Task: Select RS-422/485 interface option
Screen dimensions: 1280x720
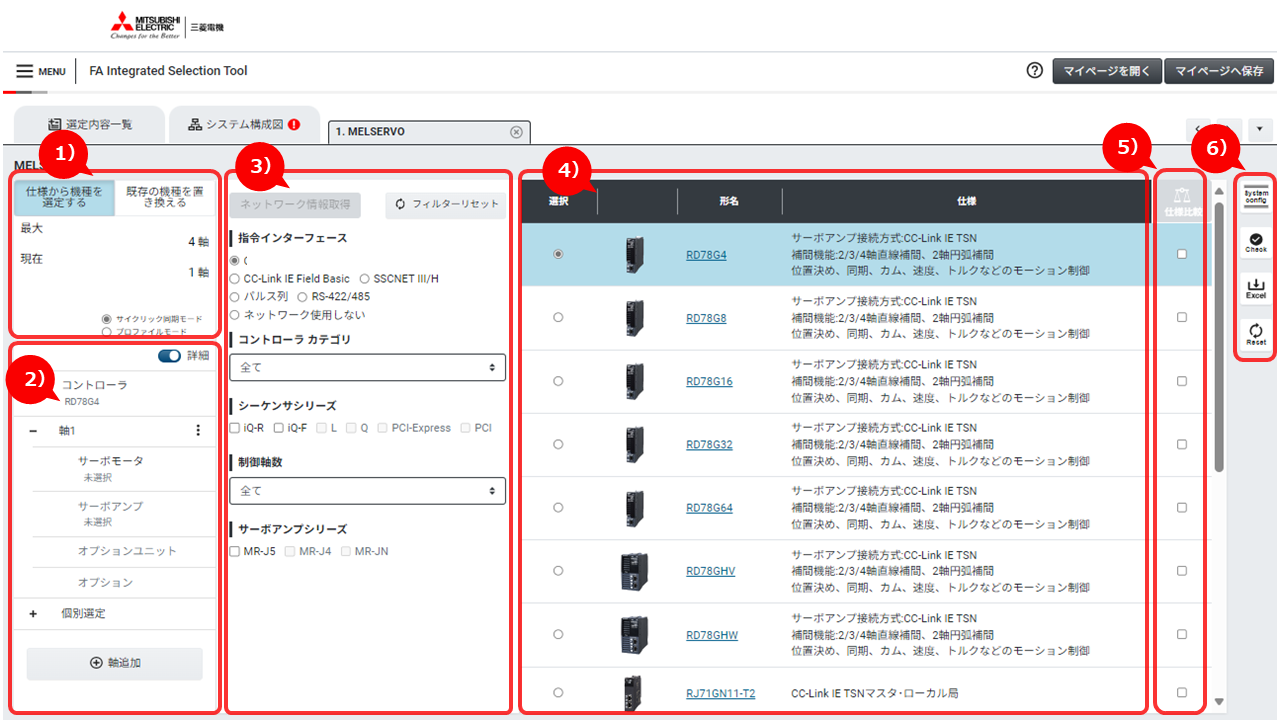Action: (303, 296)
